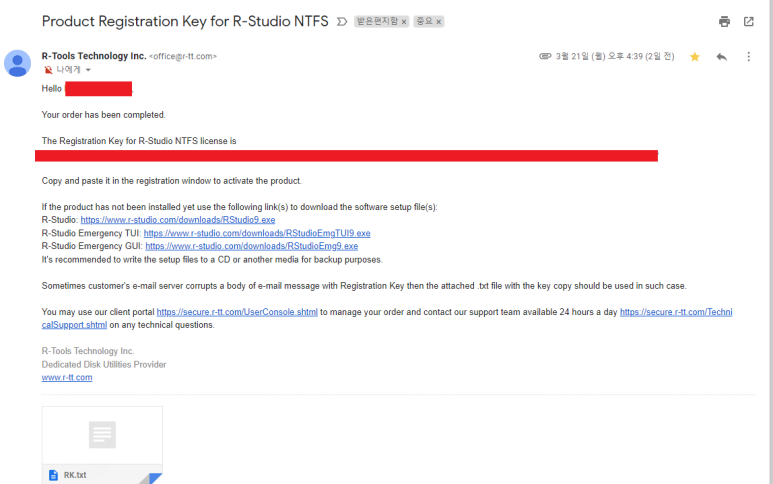The height and width of the screenshot is (484, 773).
Task: Click the crossed-out red icon beside 나에게
Action: [x=48, y=70]
